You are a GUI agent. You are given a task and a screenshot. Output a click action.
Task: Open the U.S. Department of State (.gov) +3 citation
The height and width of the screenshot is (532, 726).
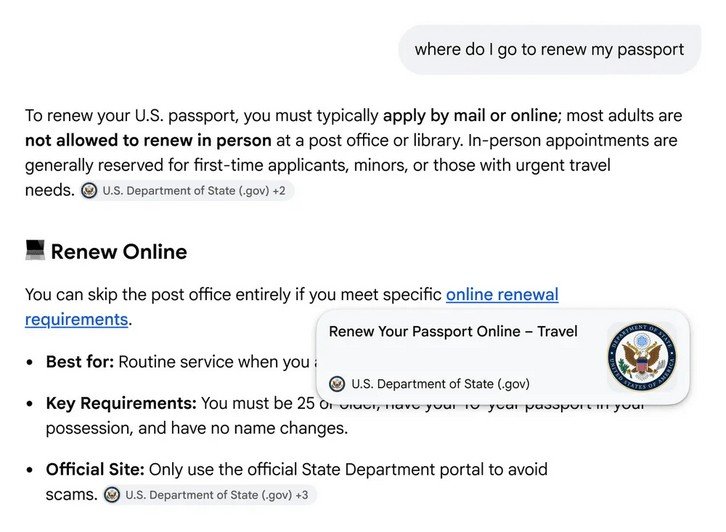[209, 495]
